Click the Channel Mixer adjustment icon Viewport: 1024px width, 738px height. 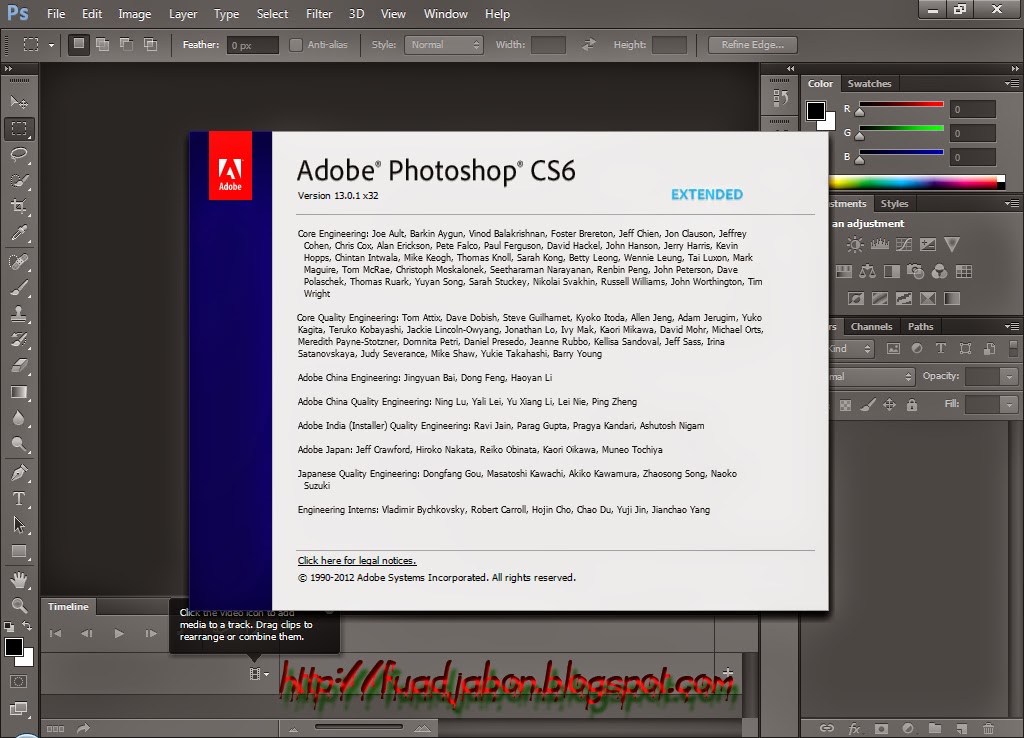tap(940, 272)
